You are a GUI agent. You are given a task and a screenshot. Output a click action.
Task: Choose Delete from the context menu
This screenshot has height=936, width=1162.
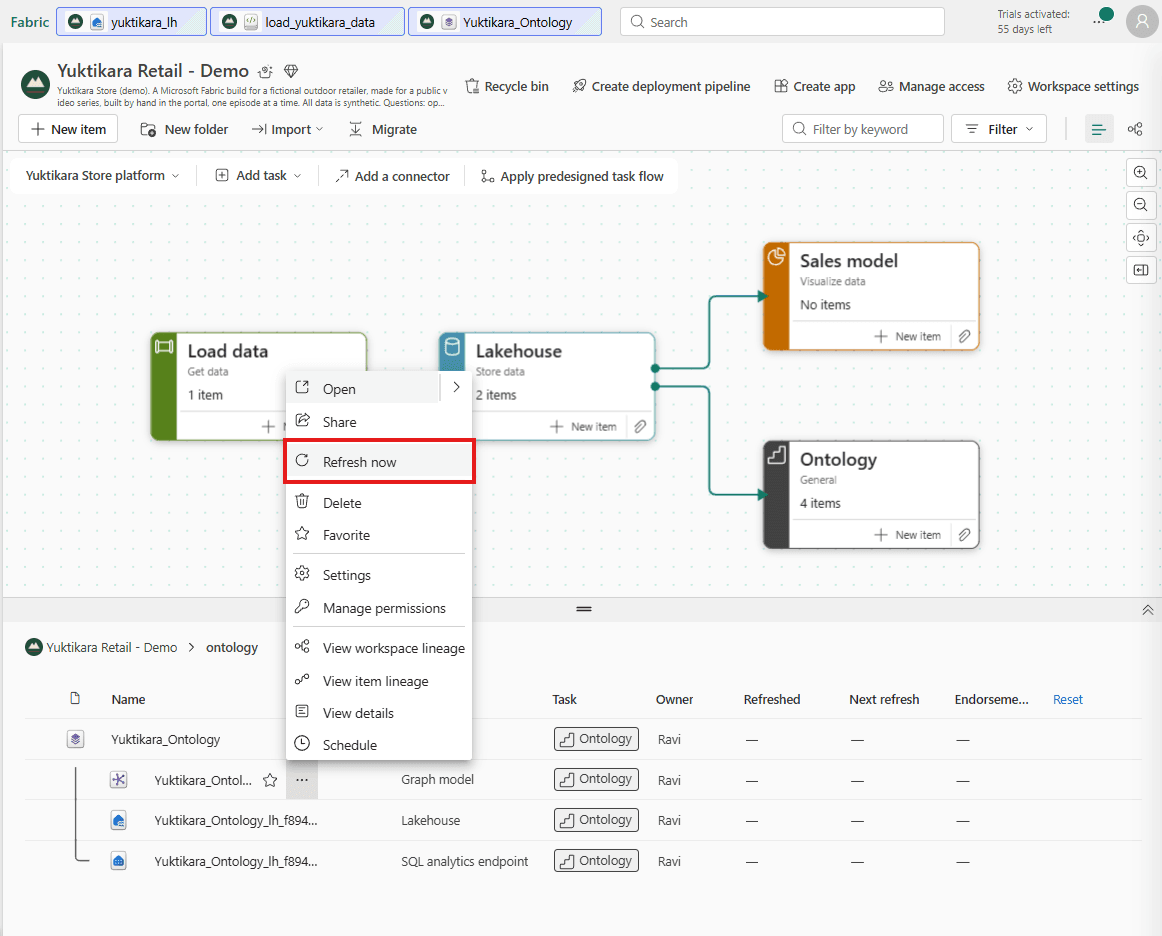coord(379,502)
